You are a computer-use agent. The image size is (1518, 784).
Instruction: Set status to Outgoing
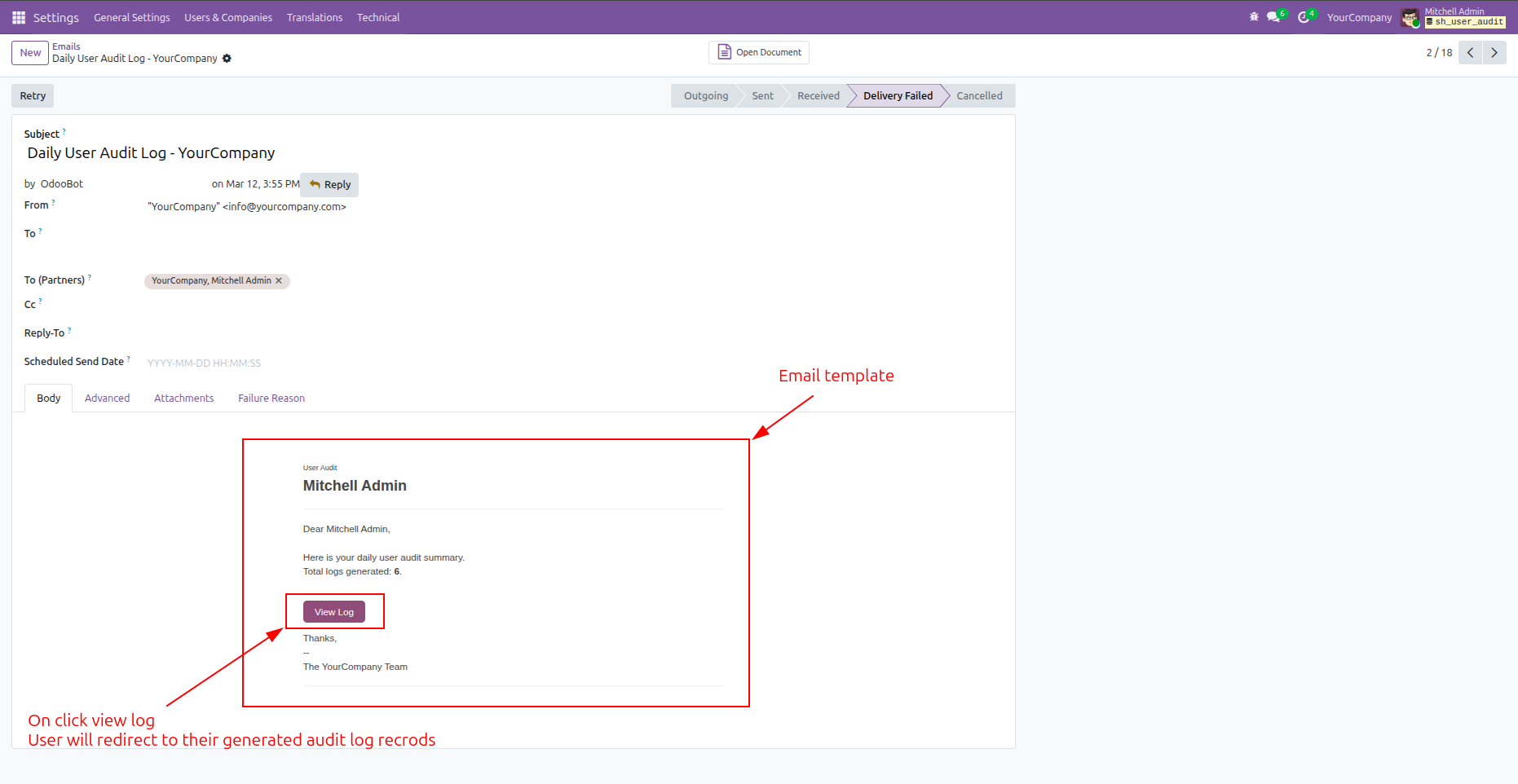706,96
